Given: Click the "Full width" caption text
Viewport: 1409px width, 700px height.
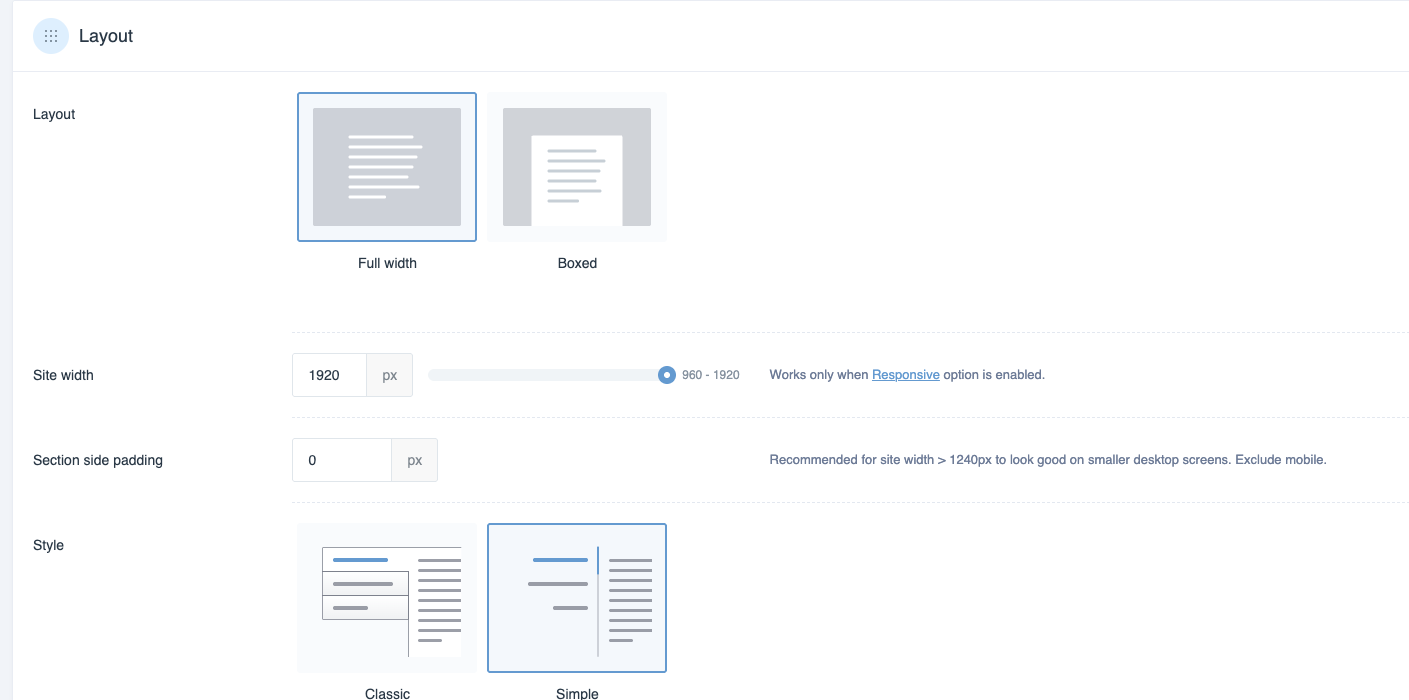Looking at the screenshot, I should click(x=387, y=263).
